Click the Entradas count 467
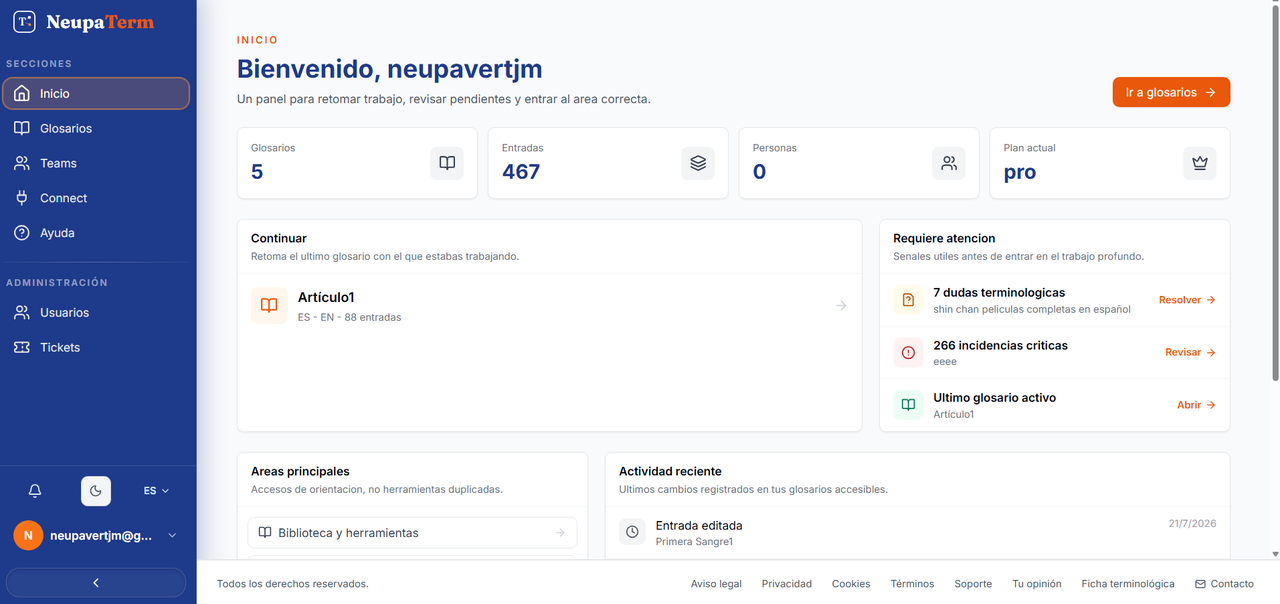Image resolution: width=1280 pixels, height=604 pixels. click(x=521, y=172)
